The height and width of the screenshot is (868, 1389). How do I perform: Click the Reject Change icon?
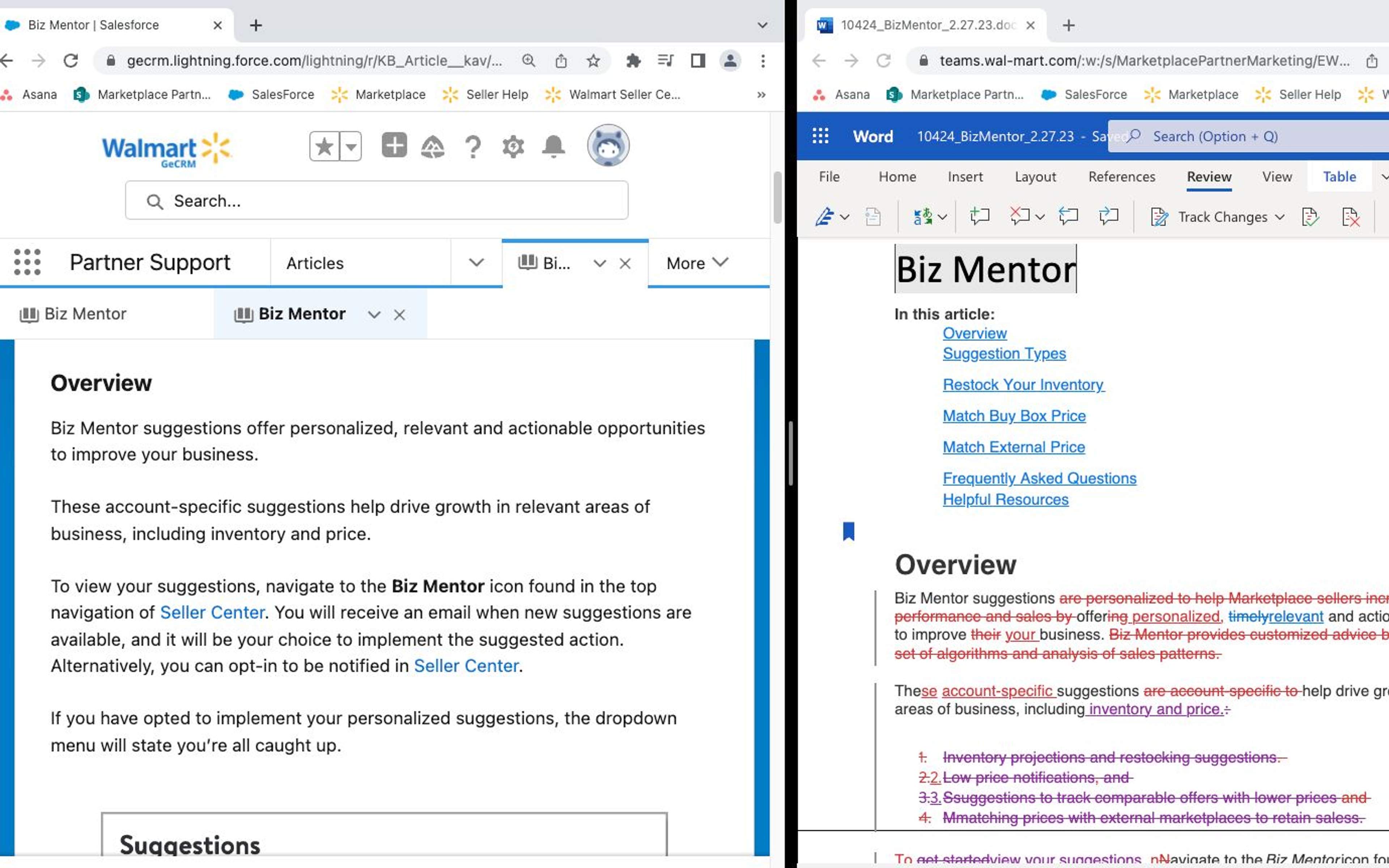[1351, 217]
